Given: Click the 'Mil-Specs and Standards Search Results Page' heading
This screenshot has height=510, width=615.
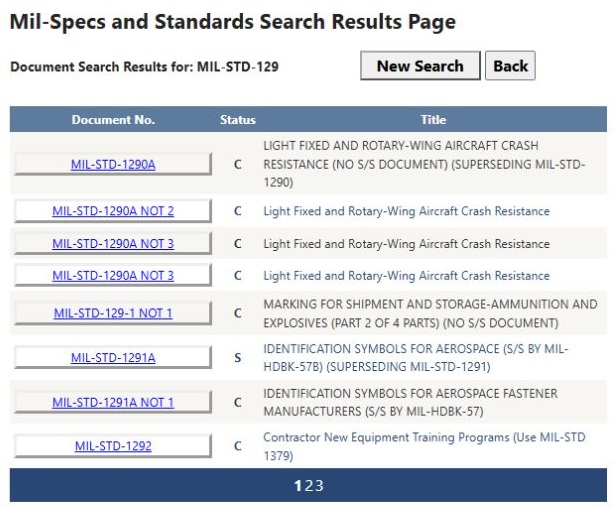Looking at the screenshot, I should pos(233,22).
